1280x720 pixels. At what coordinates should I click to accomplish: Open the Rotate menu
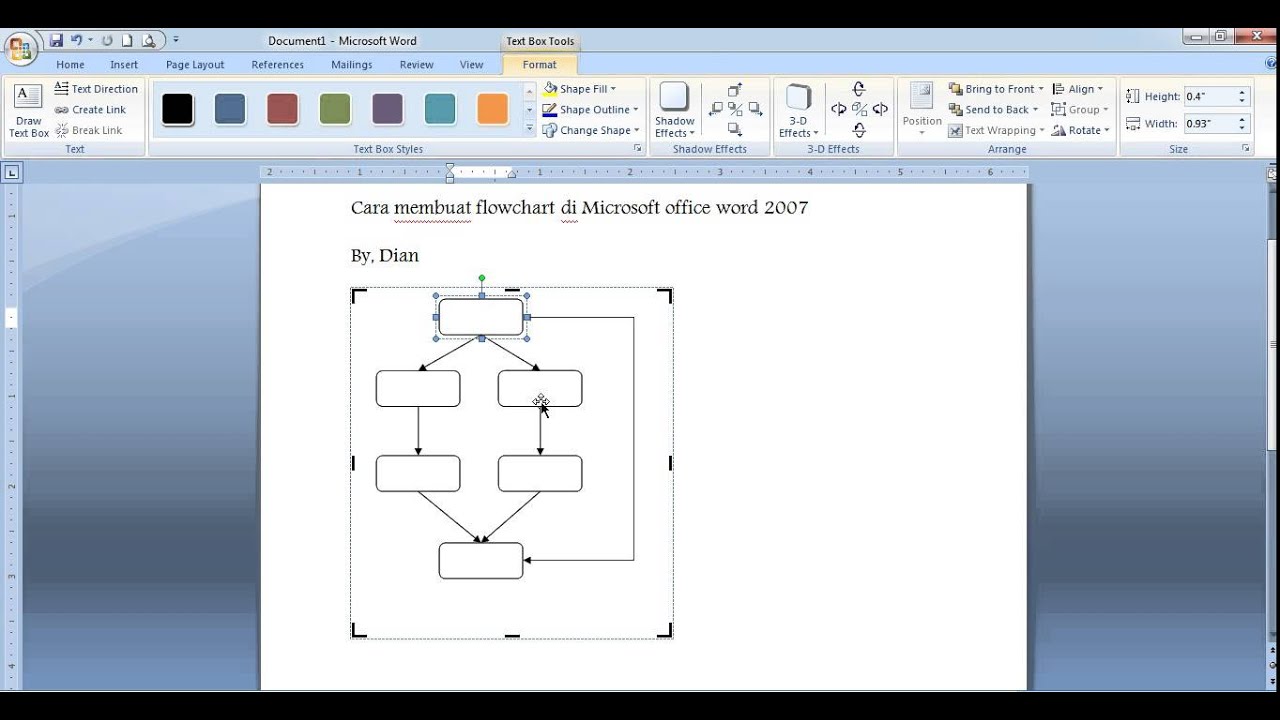(1080, 131)
